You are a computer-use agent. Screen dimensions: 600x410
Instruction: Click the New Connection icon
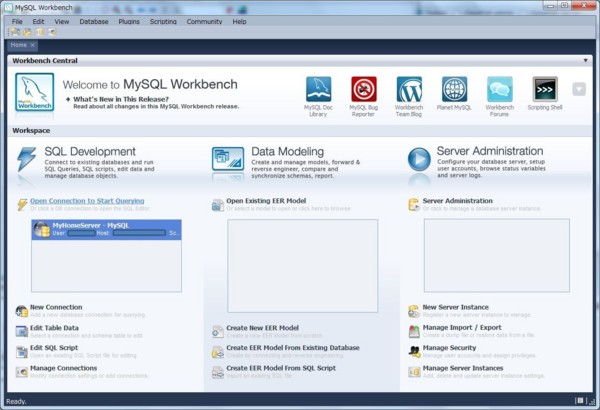[22, 311]
